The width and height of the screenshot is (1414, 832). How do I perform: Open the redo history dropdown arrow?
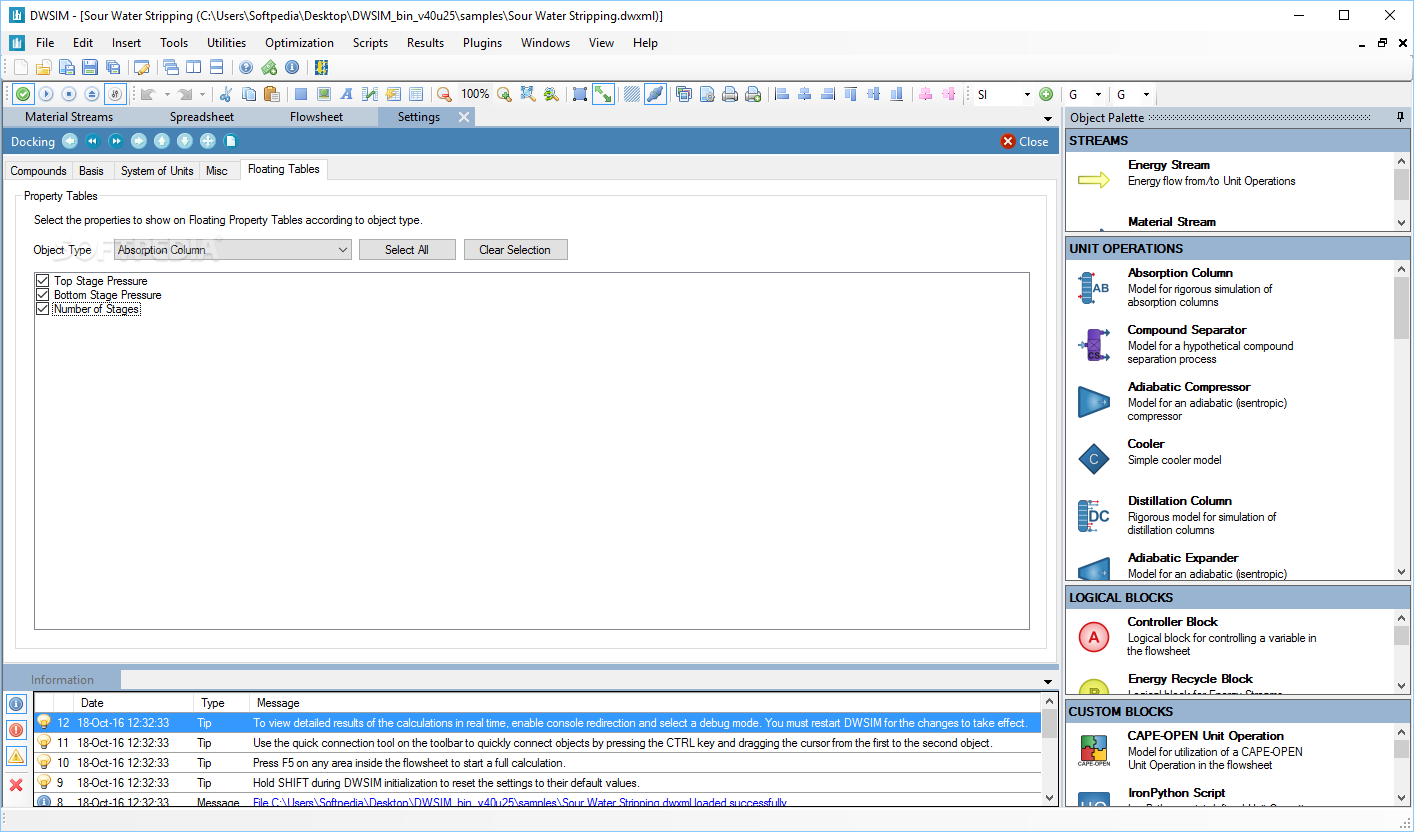(202, 94)
